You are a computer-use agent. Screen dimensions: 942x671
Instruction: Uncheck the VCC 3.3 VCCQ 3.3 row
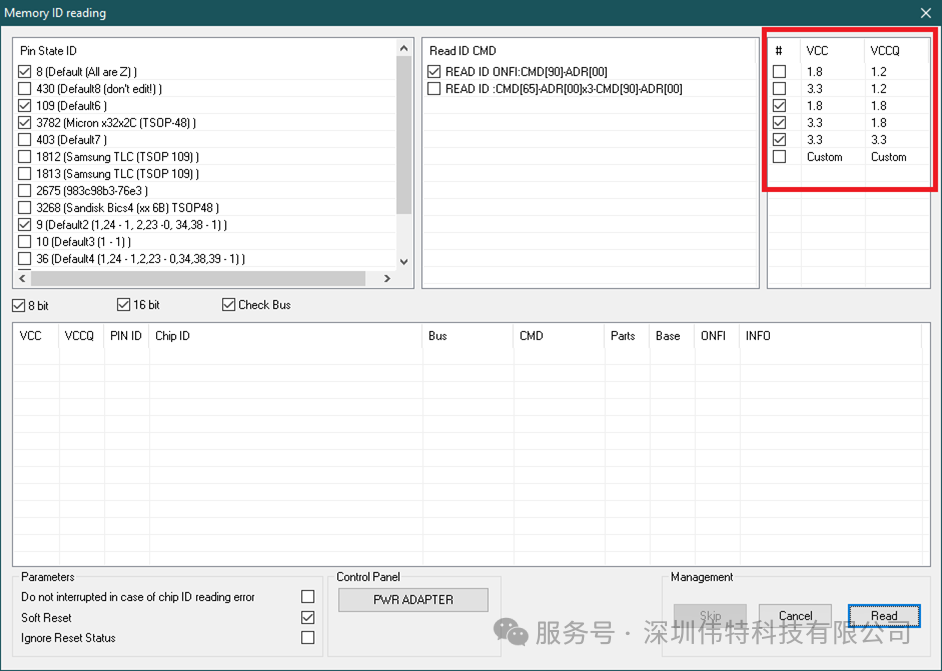coord(779,140)
